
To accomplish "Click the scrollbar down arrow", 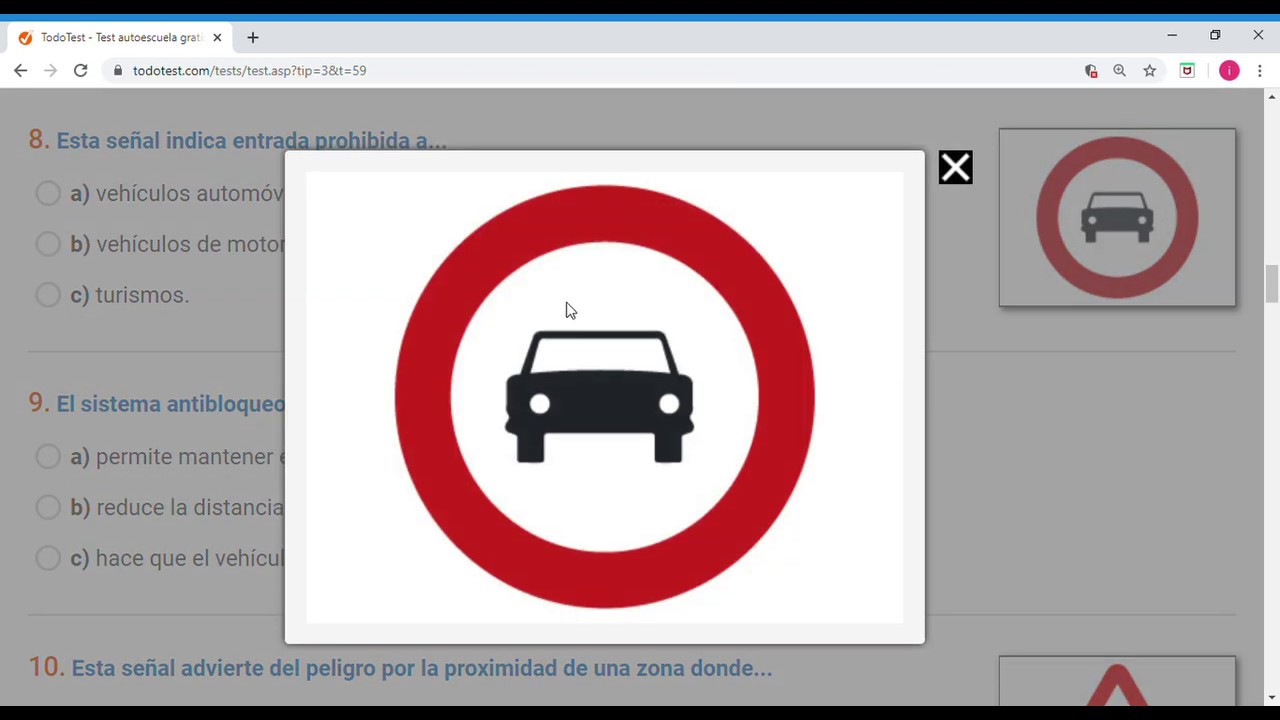I will [x=1271, y=697].
